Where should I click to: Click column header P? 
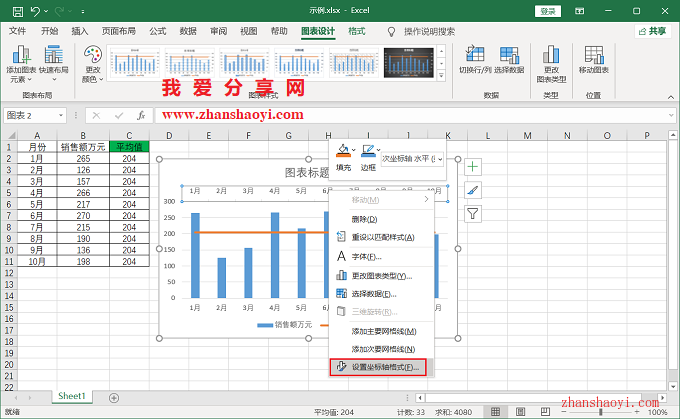point(647,135)
